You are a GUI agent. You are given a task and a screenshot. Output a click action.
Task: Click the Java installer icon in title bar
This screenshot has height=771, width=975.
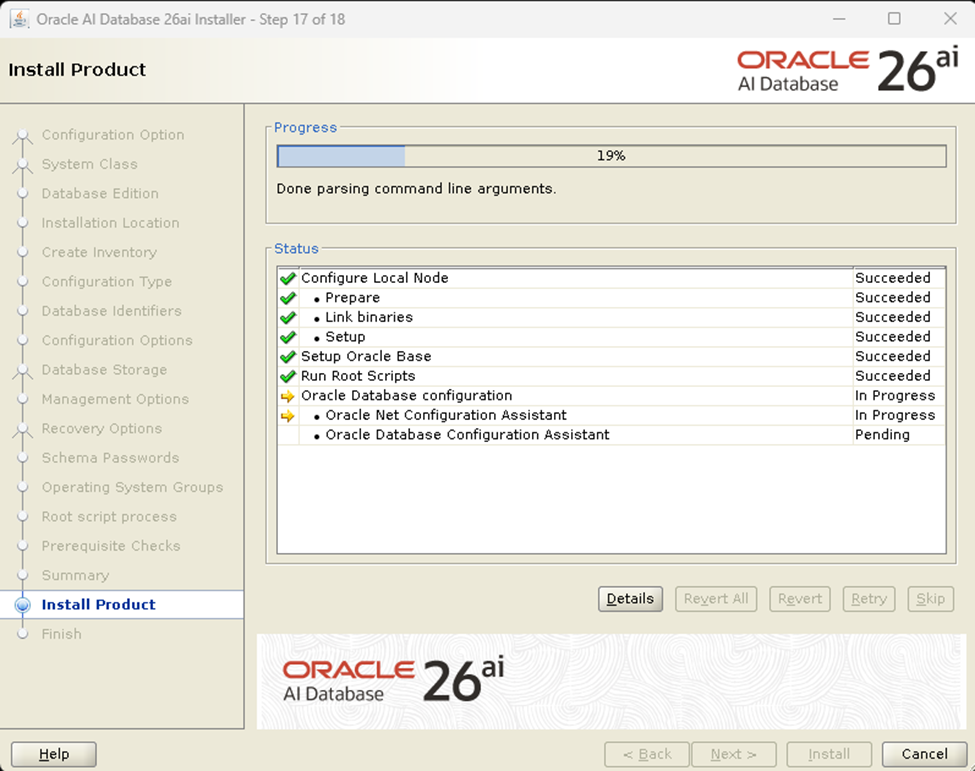[19, 19]
